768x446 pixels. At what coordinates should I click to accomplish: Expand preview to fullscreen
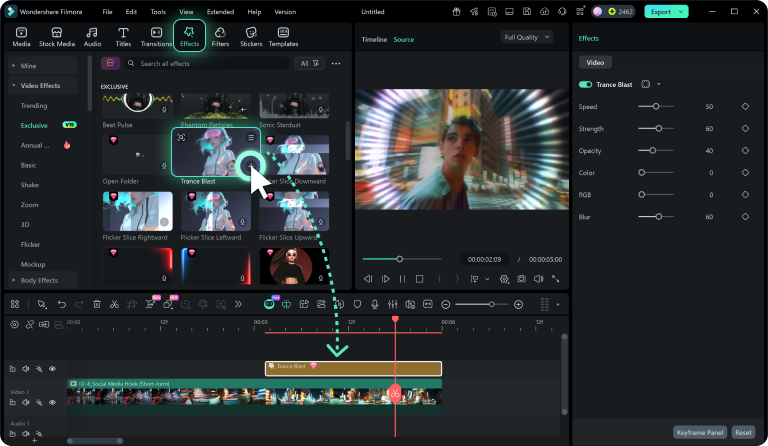(x=555, y=279)
